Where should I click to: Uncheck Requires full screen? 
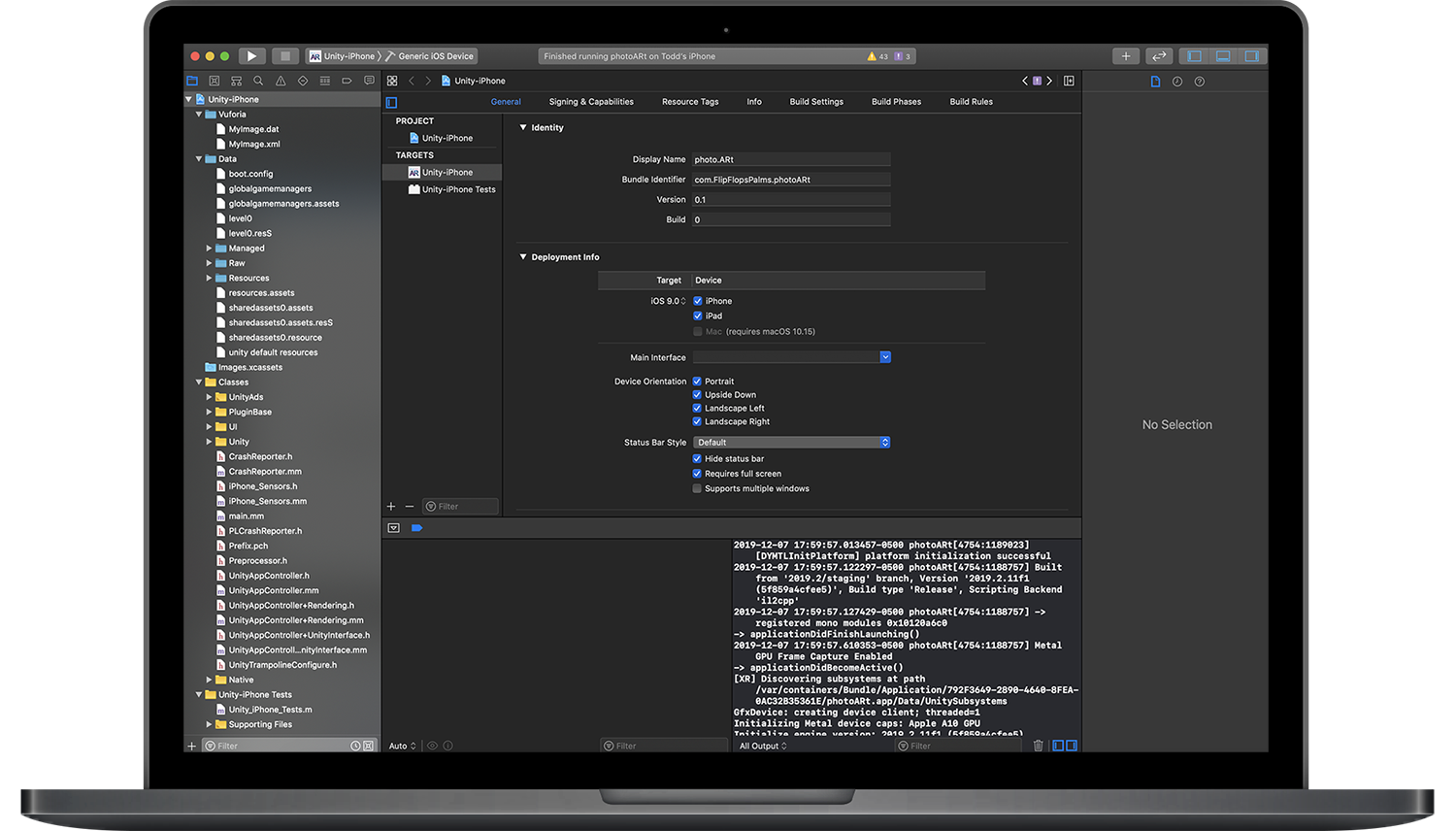(x=697, y=474)
